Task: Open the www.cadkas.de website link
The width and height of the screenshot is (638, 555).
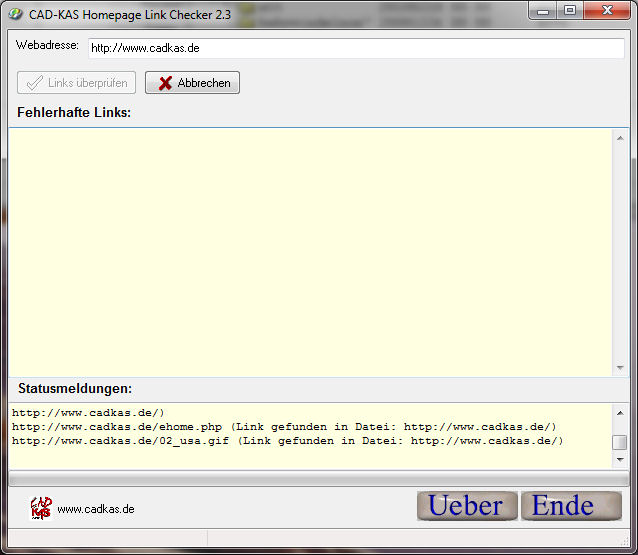Action: click(x=96, y=509)
